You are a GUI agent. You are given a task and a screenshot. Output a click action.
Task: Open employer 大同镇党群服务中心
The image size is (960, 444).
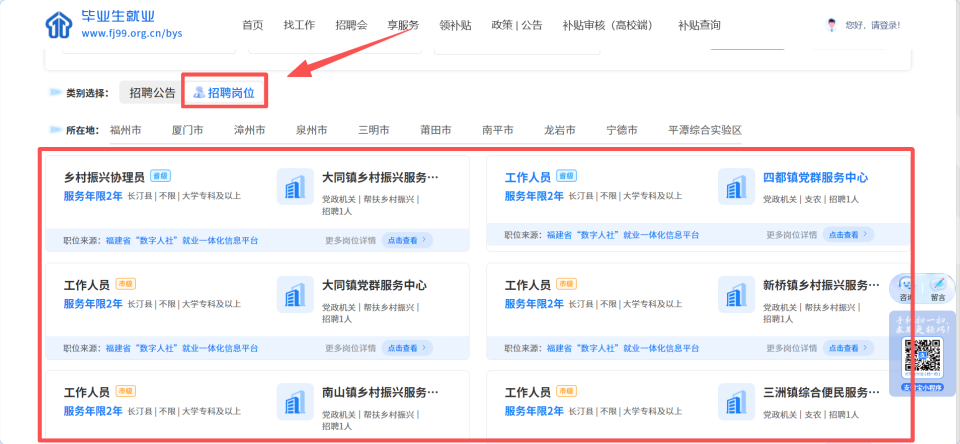[375, 285]
